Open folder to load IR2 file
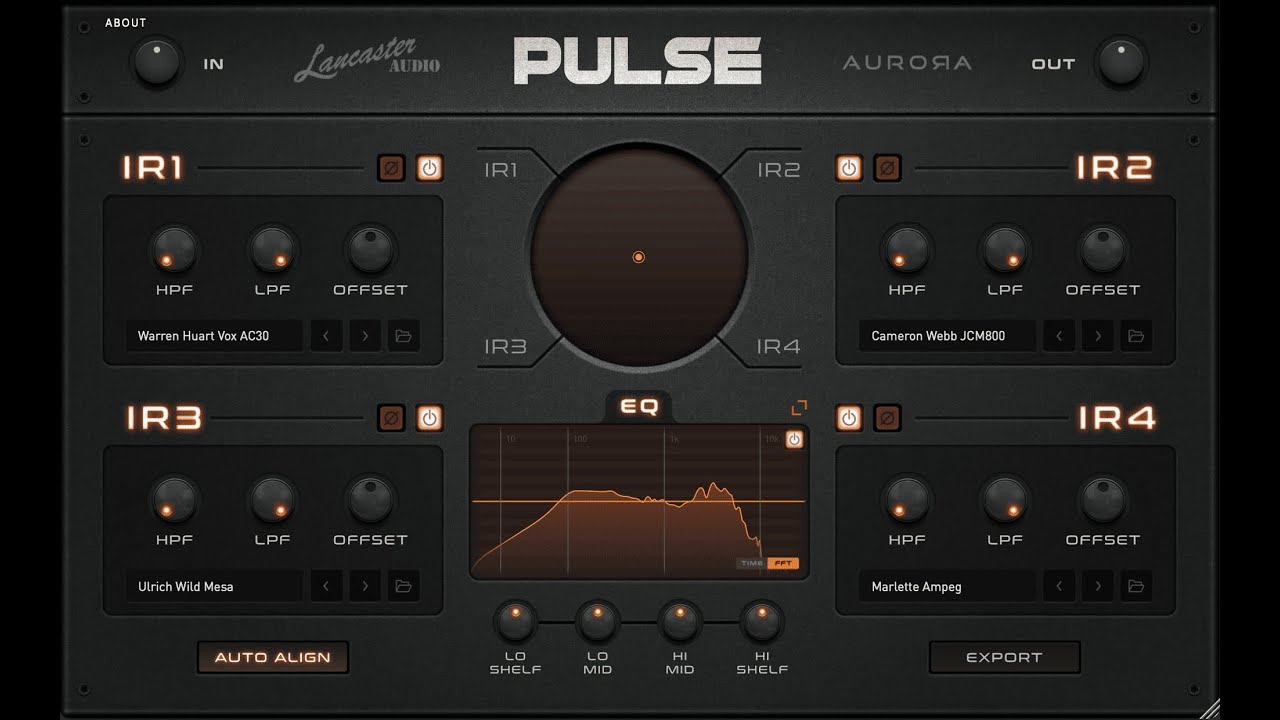Screen dimensions: 1280x720 1136,336
